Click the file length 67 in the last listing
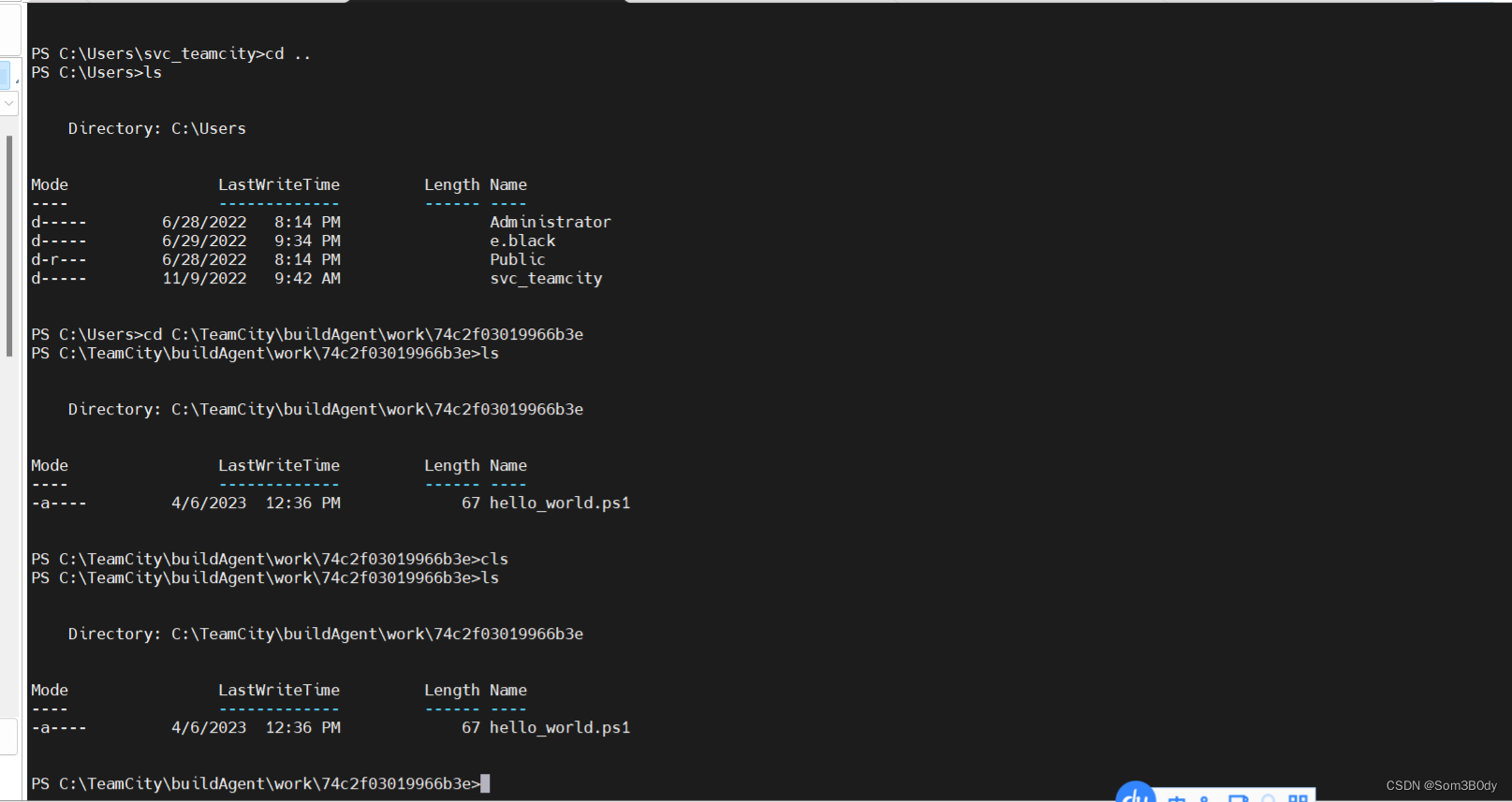 tap(471, 727)
